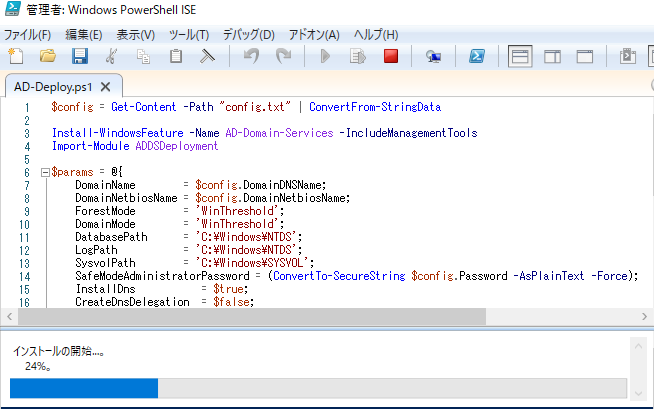
Task: Paste from clipboard icon
Action: click(x=176, y=56)
